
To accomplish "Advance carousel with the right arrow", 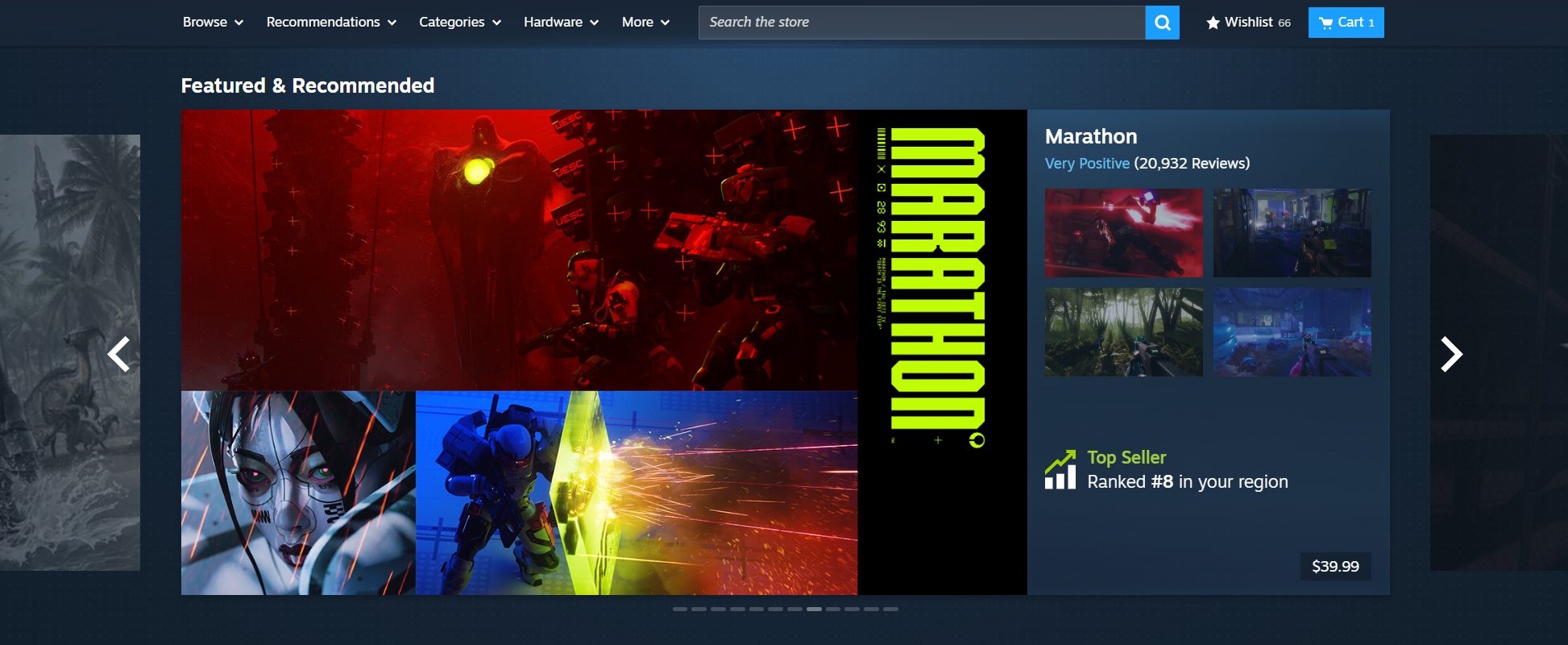I will 1451,354.
